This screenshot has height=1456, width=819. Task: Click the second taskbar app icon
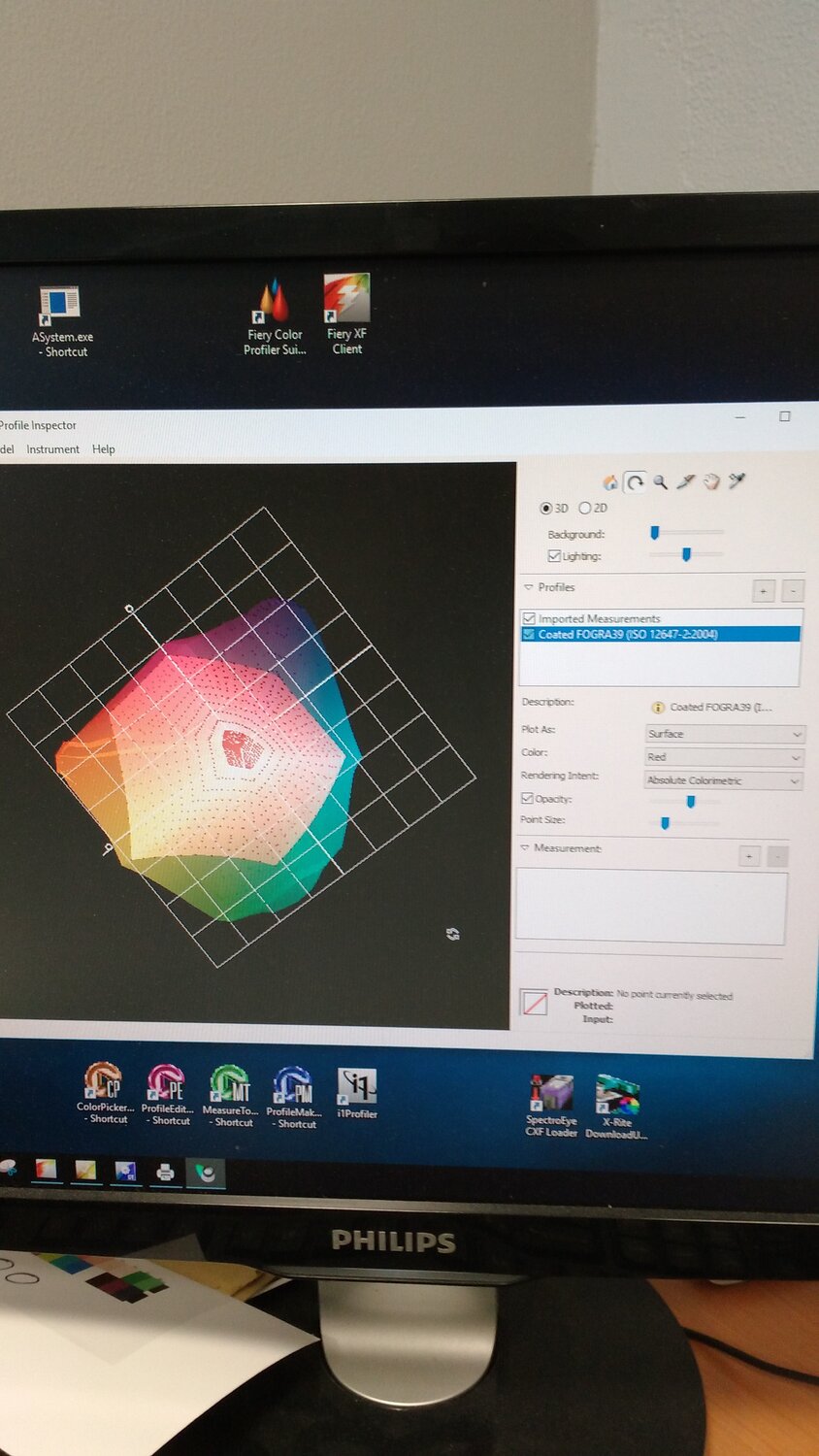85,1171
